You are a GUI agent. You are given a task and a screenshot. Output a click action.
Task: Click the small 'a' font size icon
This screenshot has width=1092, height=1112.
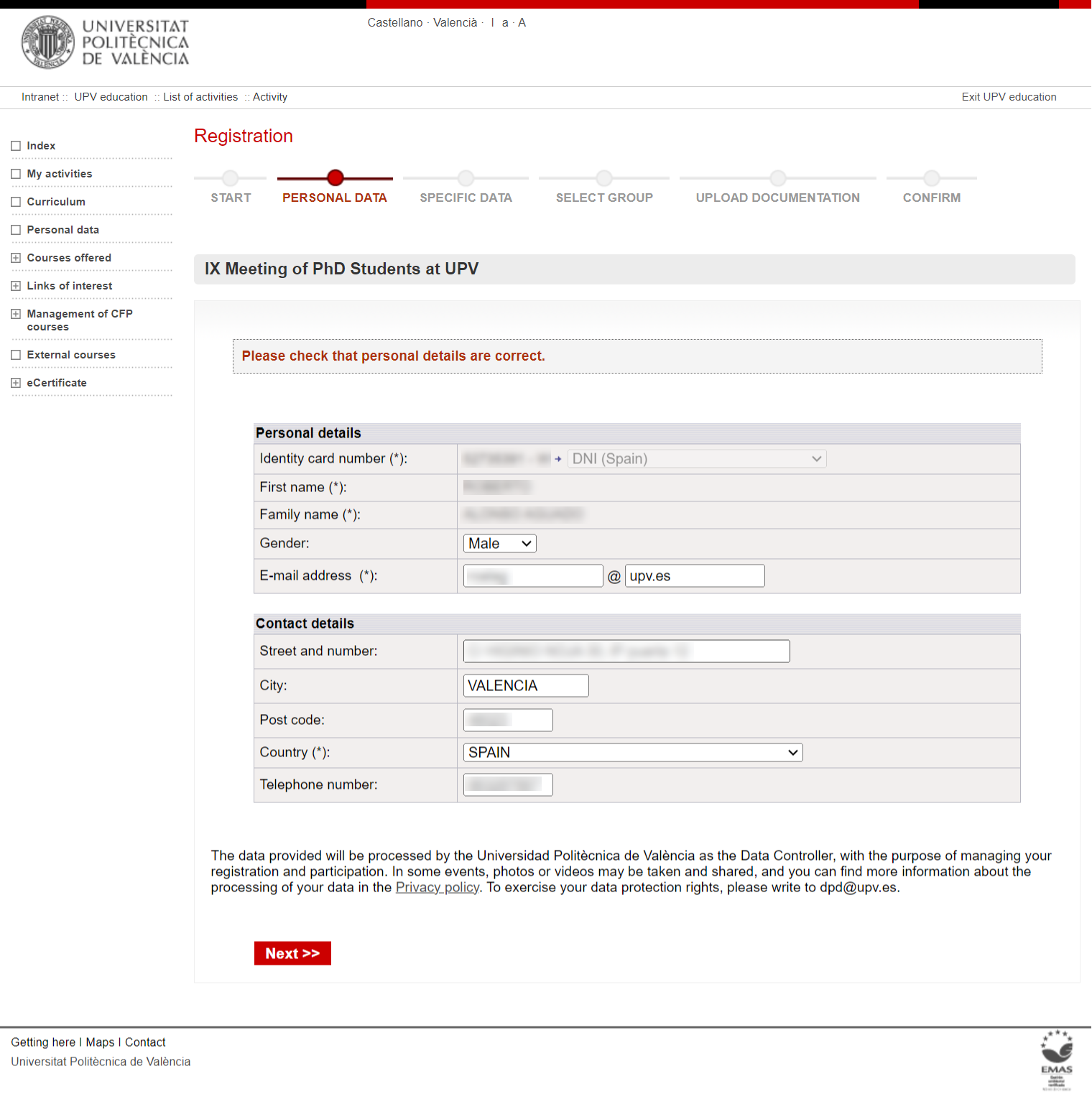(x=505, y=22)
